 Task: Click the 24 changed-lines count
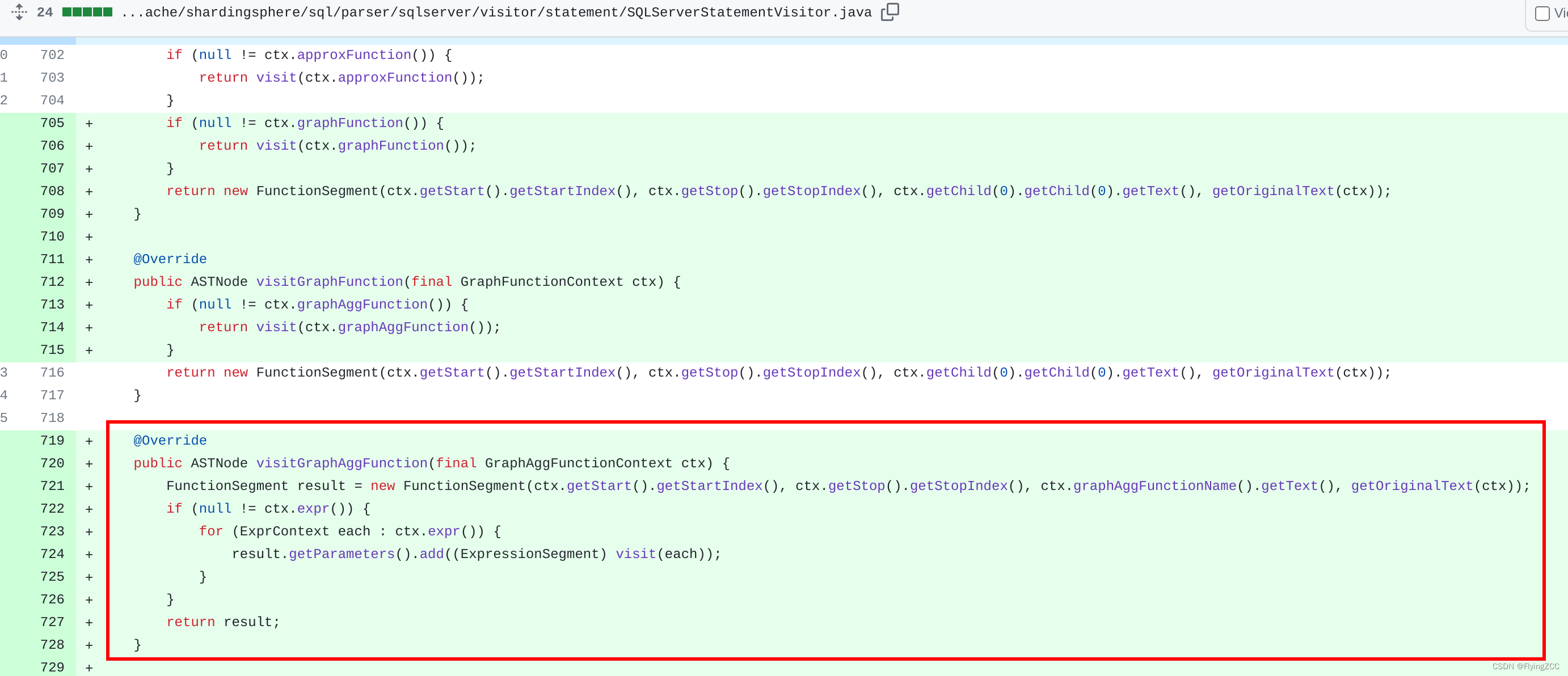point(45,12)
